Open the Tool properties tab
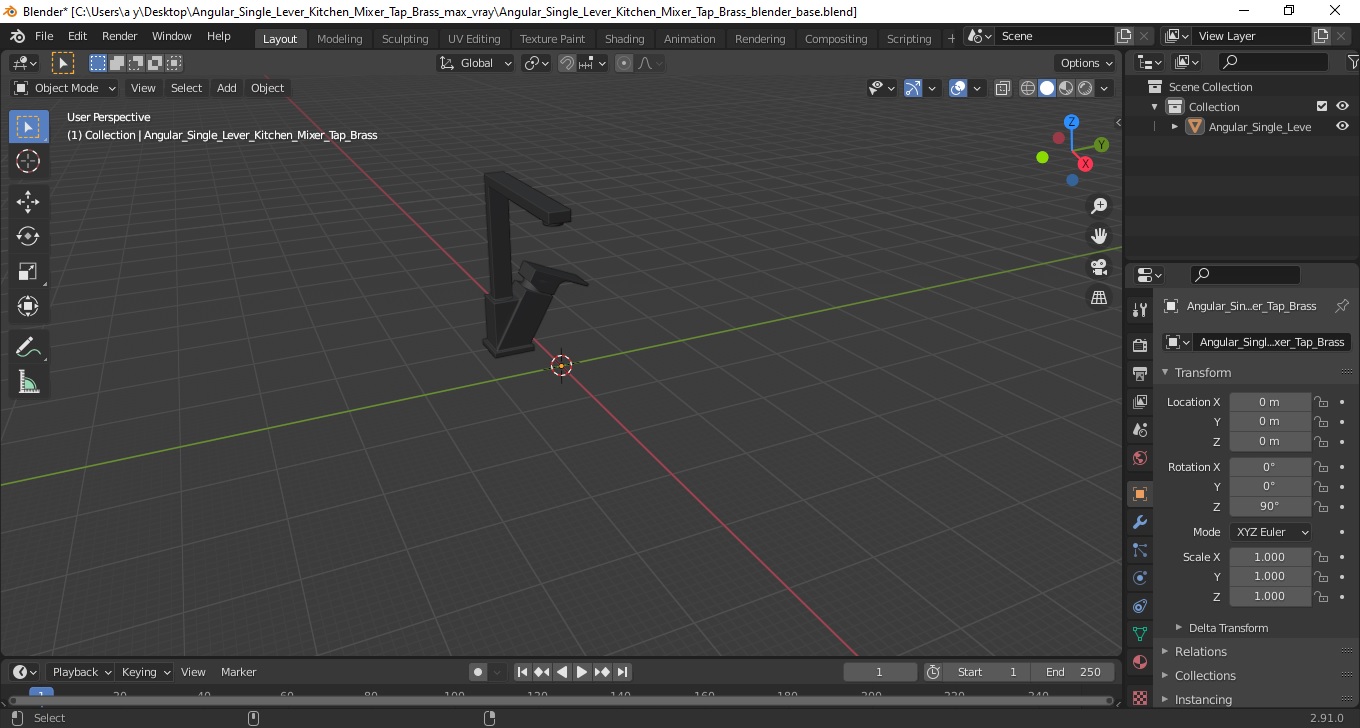The width and height of the screenshot is (1360, 728). (1139, 309)
